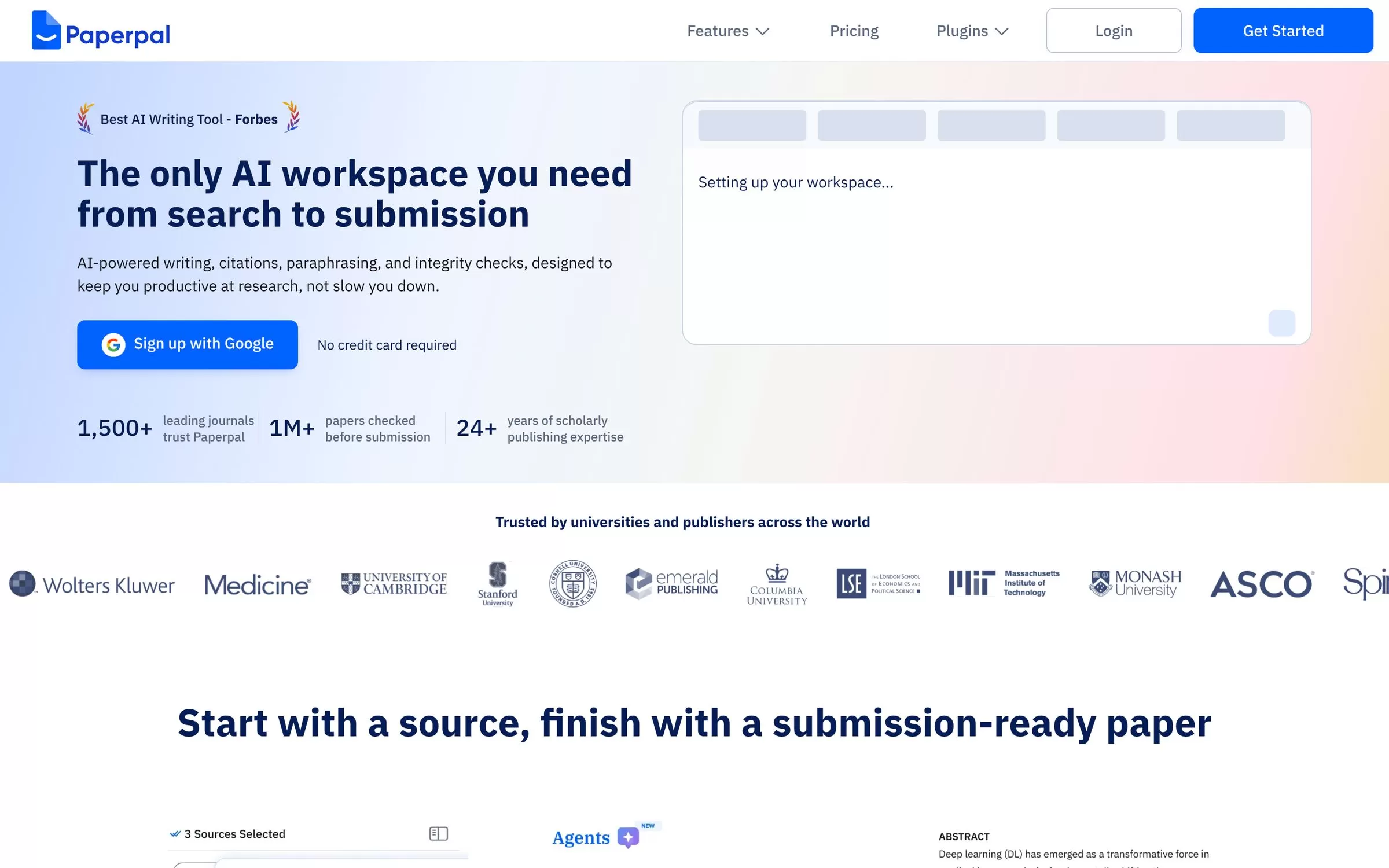Click the '1M+' papers checked stat
This screenshot has width=1389, height=868.
pos(350,429)
